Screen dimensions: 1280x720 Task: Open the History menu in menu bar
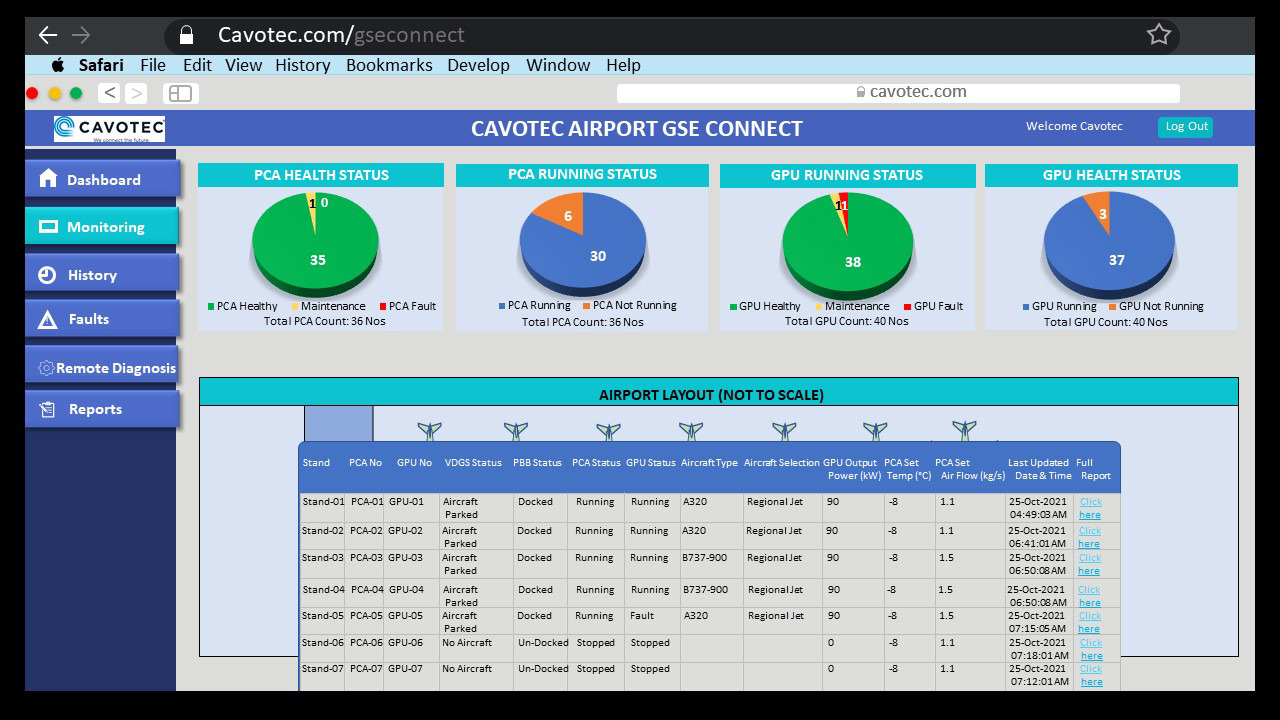(302, 65)
